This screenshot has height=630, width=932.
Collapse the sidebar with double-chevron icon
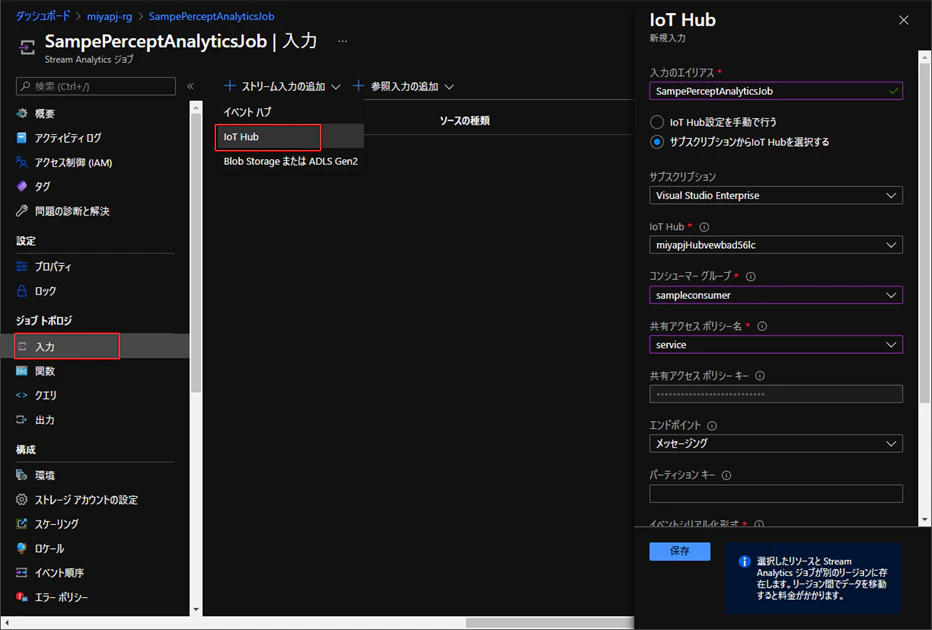[190, 86]
